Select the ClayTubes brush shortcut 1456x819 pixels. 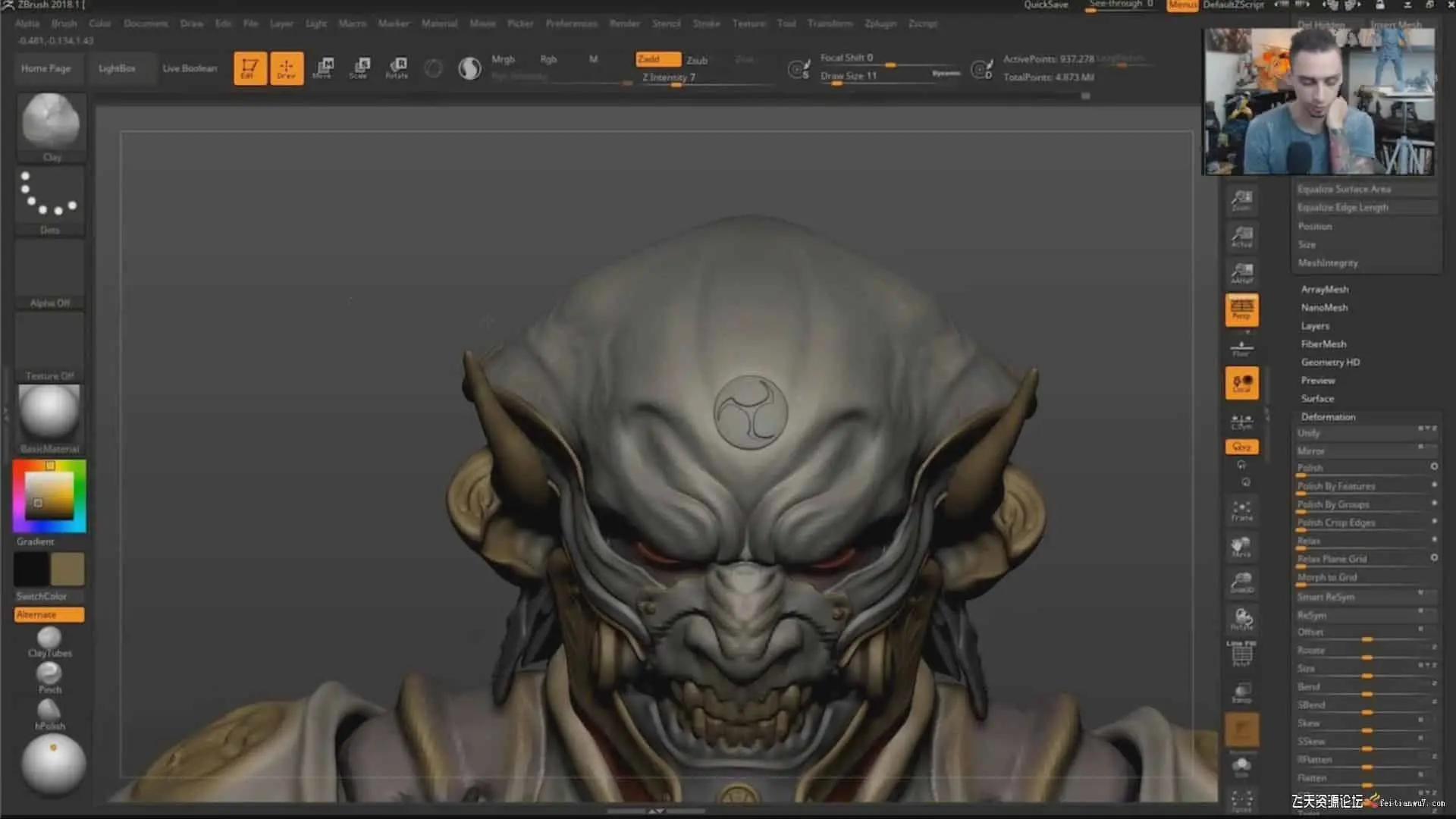49,642
